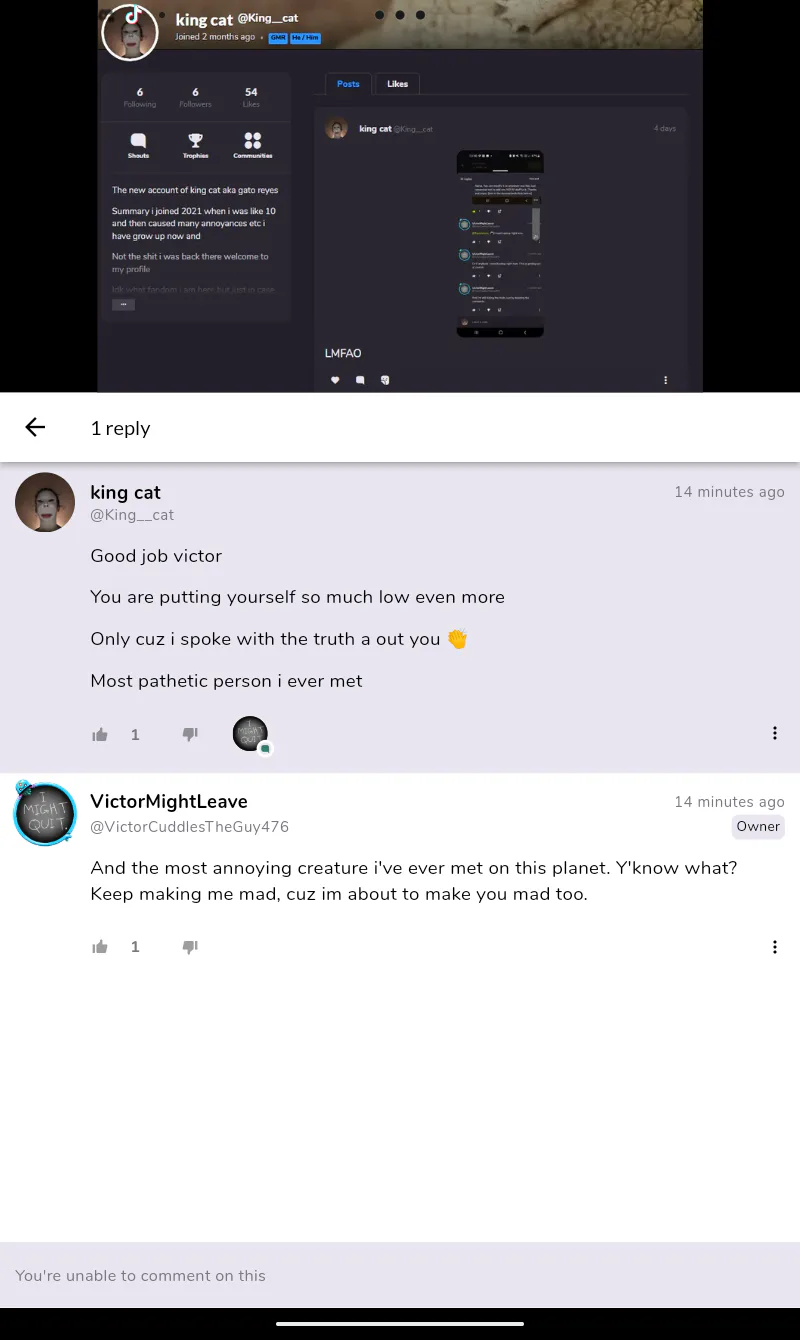Open more options on VictorMightLeave's reply
Screen dimensions: 800x1340
tap(775, 947)
